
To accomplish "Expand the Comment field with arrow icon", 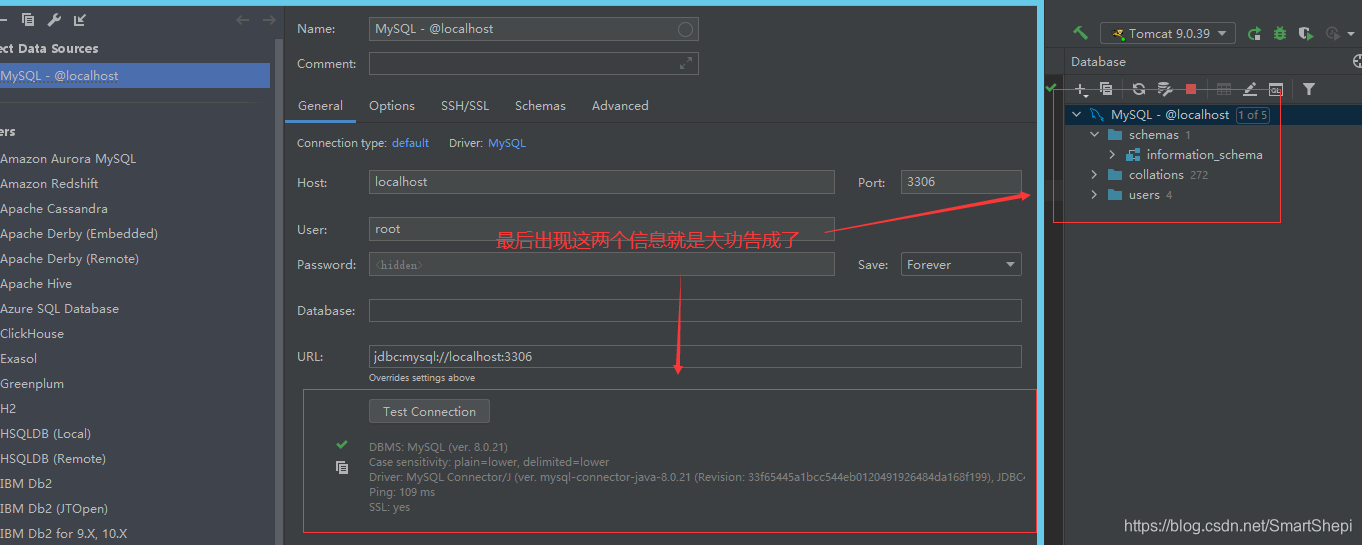I will (685, 63).
